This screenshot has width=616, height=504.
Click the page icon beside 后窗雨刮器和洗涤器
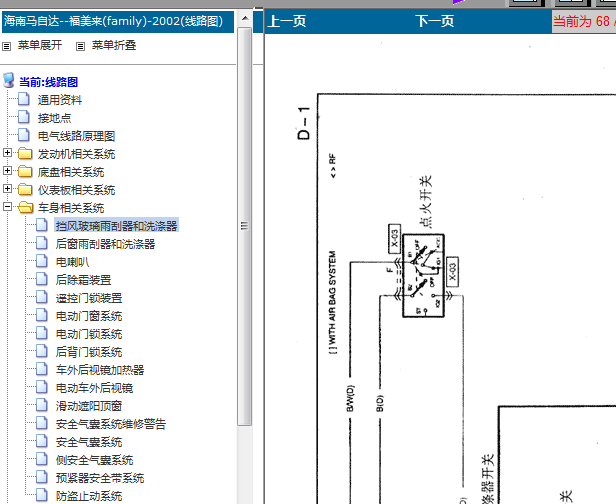point(42,243)
